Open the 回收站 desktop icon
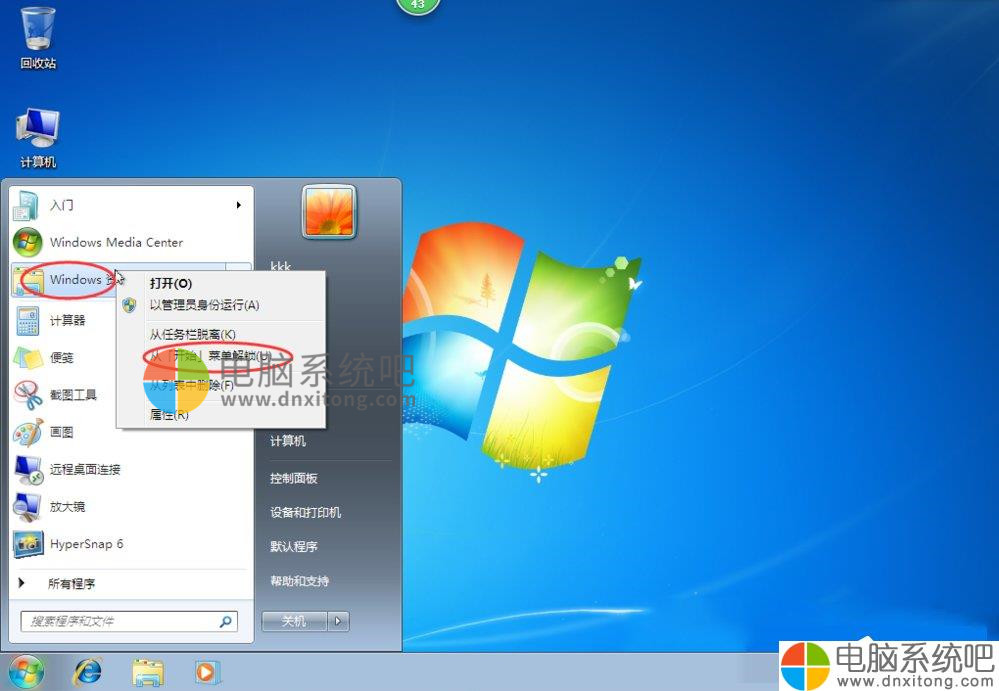999x691 pixels. [38, 37]
